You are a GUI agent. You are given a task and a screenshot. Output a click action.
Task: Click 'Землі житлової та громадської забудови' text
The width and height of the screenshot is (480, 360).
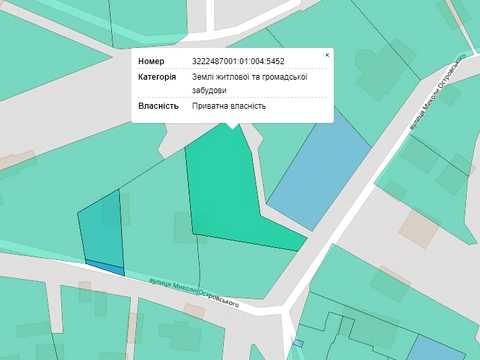pos(249,83)
